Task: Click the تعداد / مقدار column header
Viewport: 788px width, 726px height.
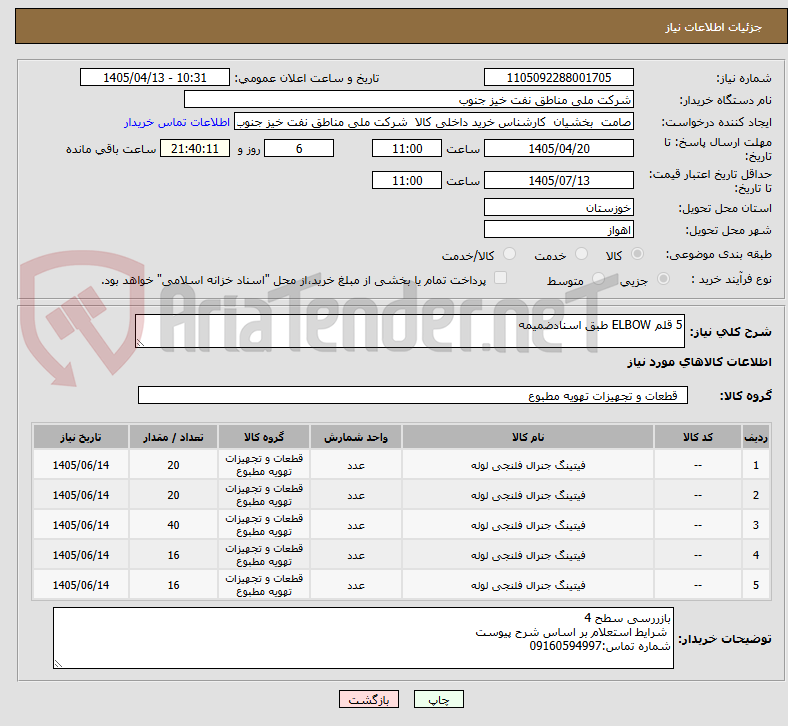Action: pyautogui.click(x=173, y=437)
